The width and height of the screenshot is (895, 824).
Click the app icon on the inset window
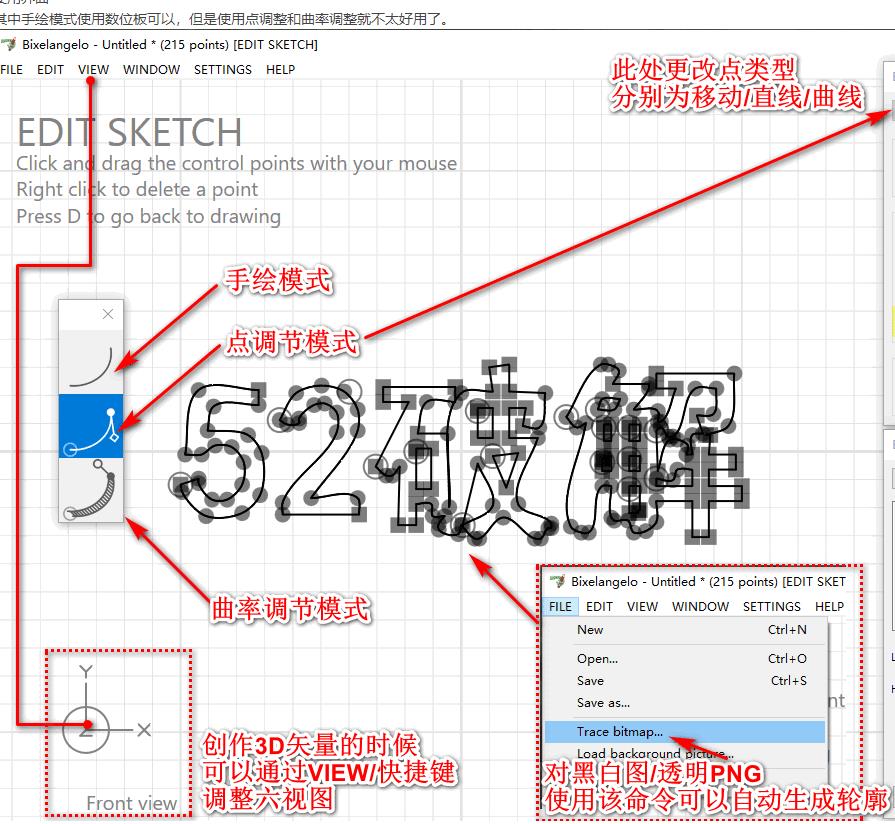(557, 581)
